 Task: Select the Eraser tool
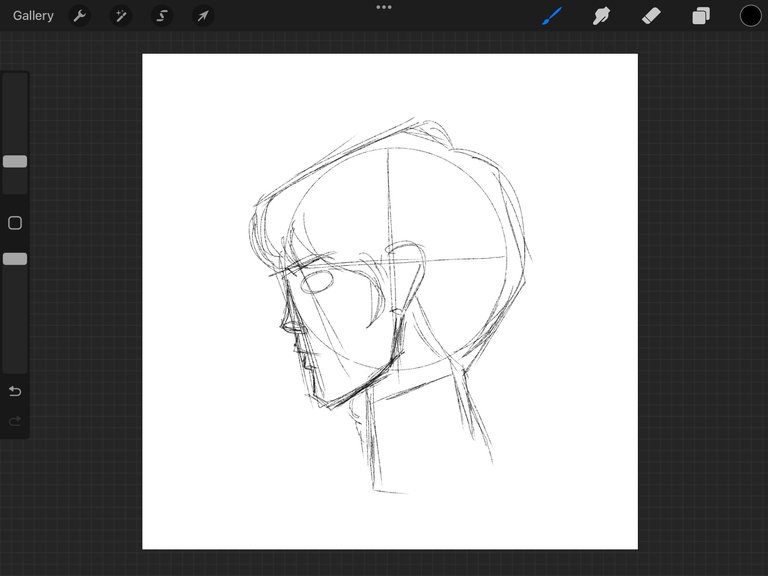[651, 16]
